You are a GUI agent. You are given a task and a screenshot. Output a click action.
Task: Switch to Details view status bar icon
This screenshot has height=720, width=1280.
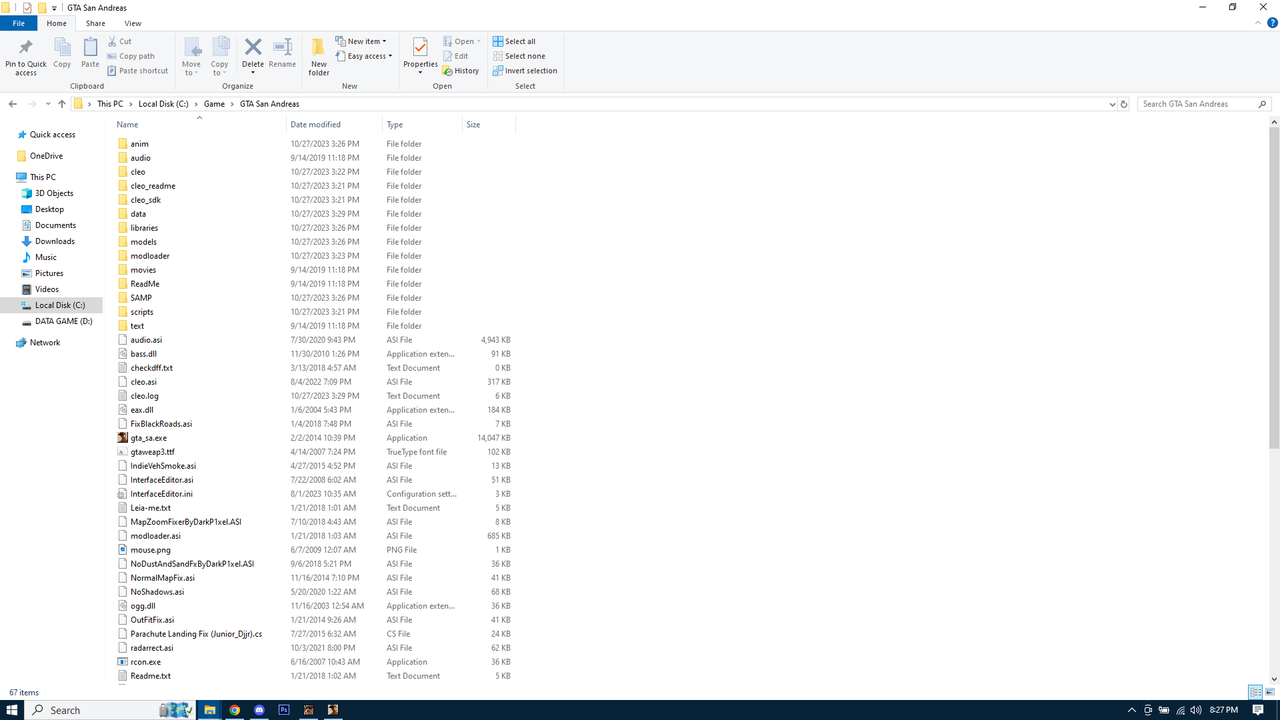tap(1255, 692)
